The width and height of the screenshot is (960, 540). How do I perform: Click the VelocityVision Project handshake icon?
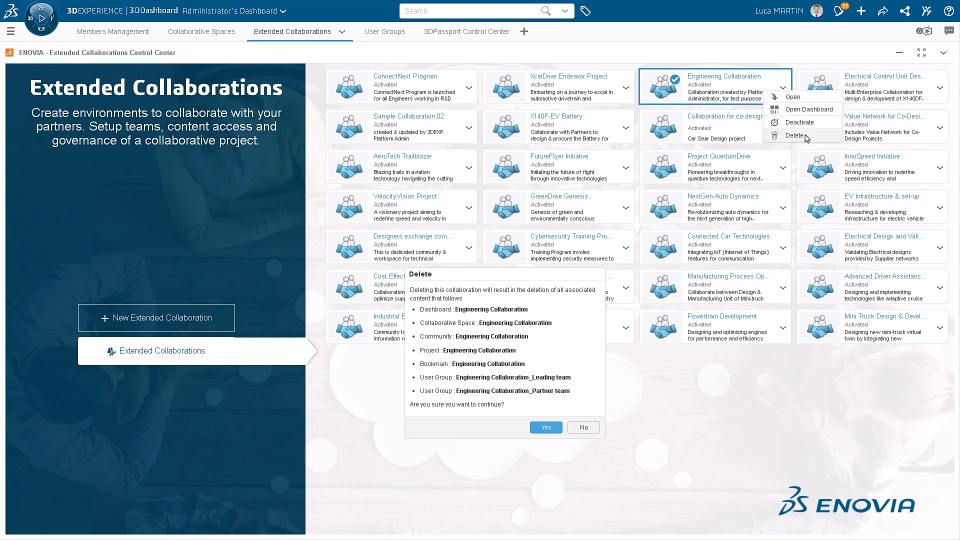click(350, 208)
